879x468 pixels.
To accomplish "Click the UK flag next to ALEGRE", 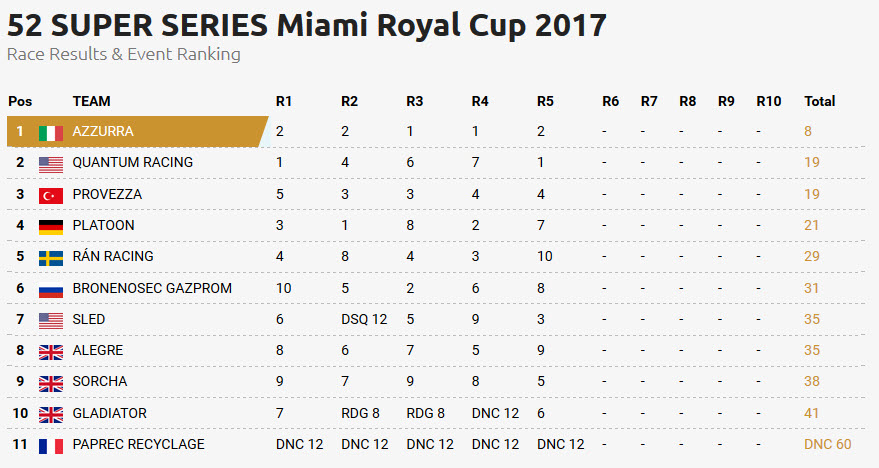I will click(x=51, y=352).
